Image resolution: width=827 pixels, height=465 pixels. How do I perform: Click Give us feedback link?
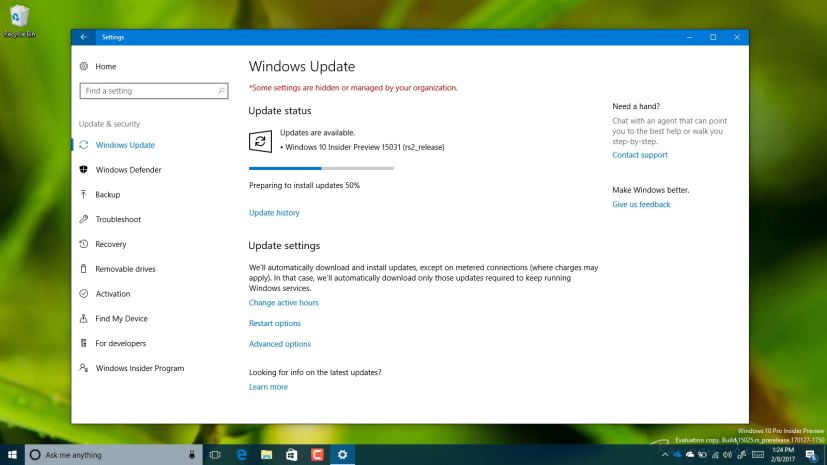[x=641, y=204]
